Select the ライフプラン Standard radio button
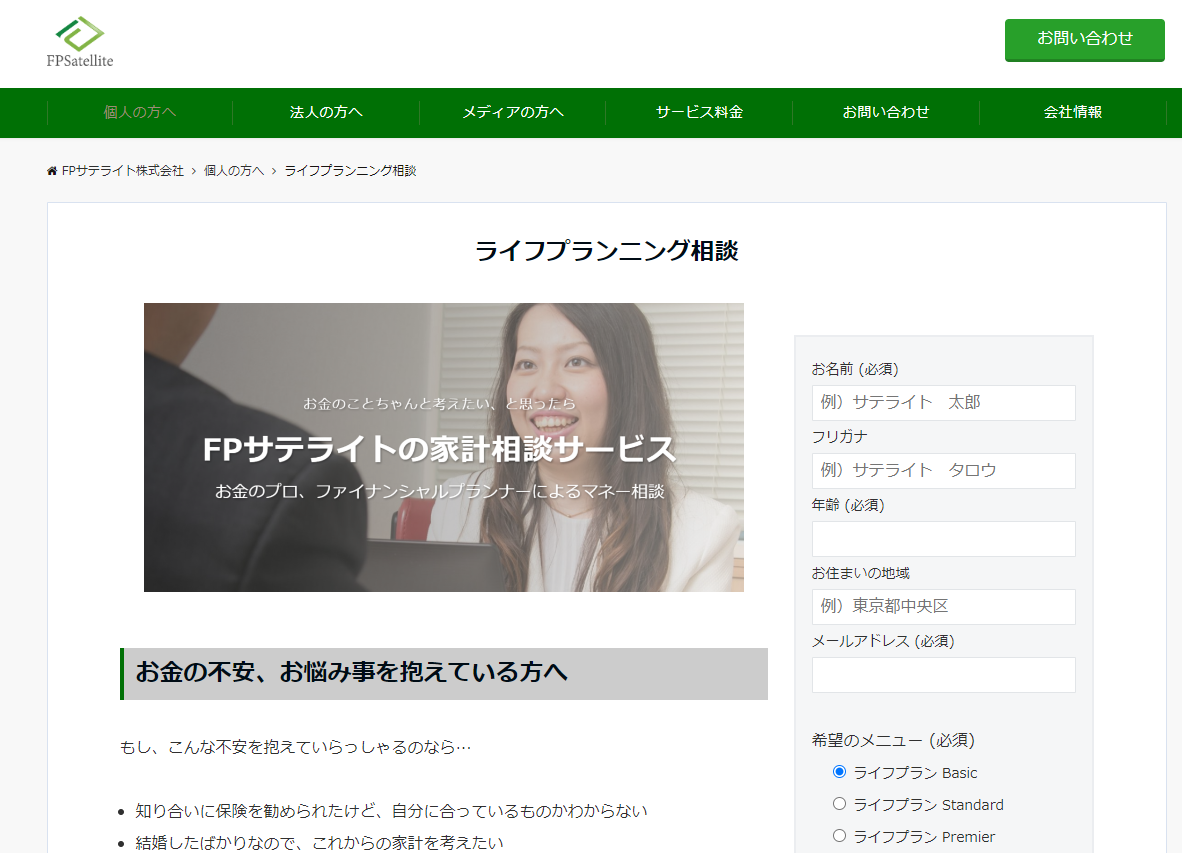 click(x=839, y=804)
